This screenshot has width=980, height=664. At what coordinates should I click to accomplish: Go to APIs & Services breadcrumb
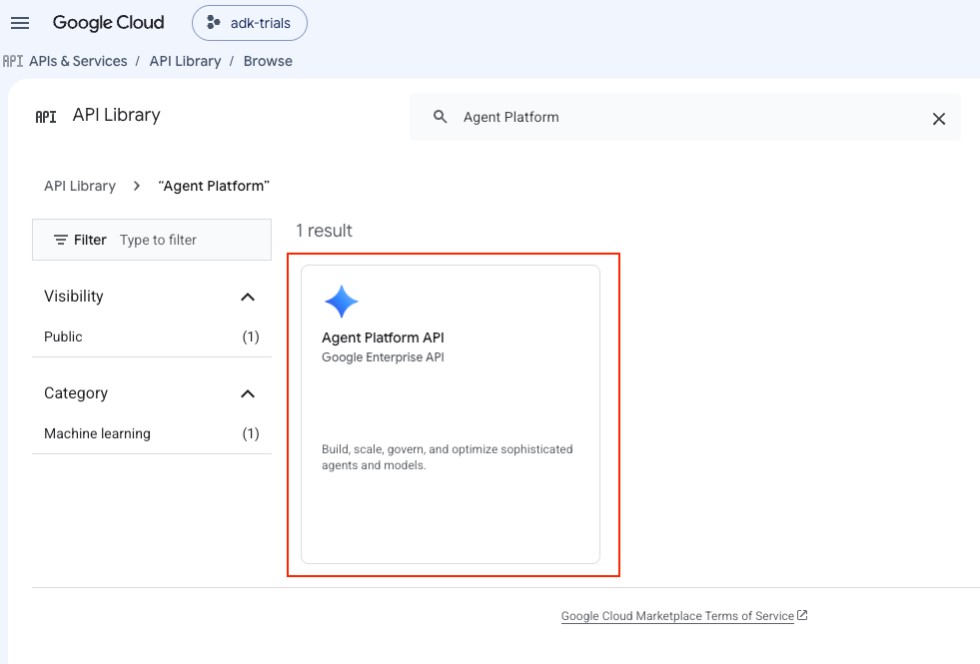(78, 61)
